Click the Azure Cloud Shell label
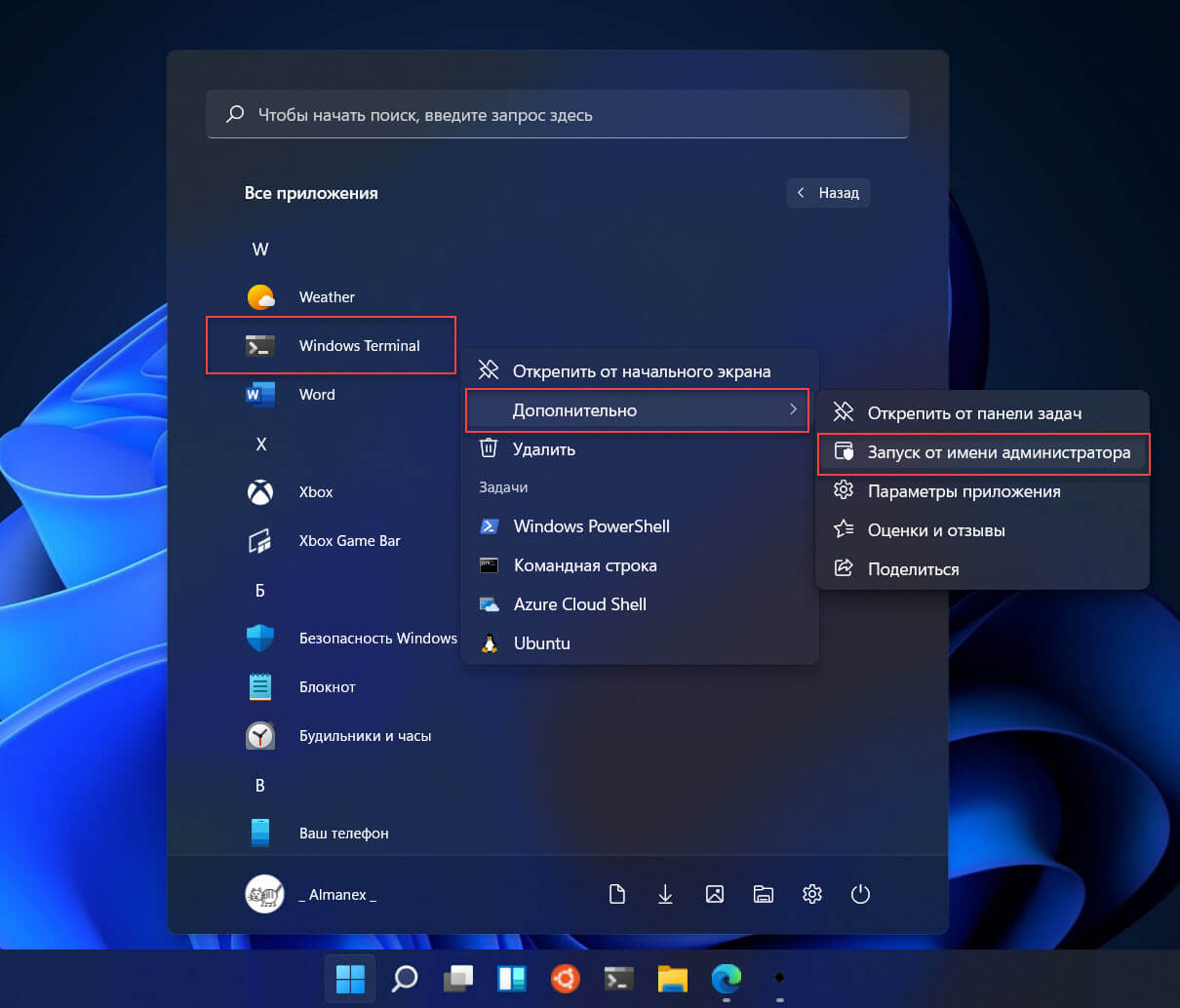Viewport: 1180px width, 1008px height. pyautogui.click(x=580, y=604)
